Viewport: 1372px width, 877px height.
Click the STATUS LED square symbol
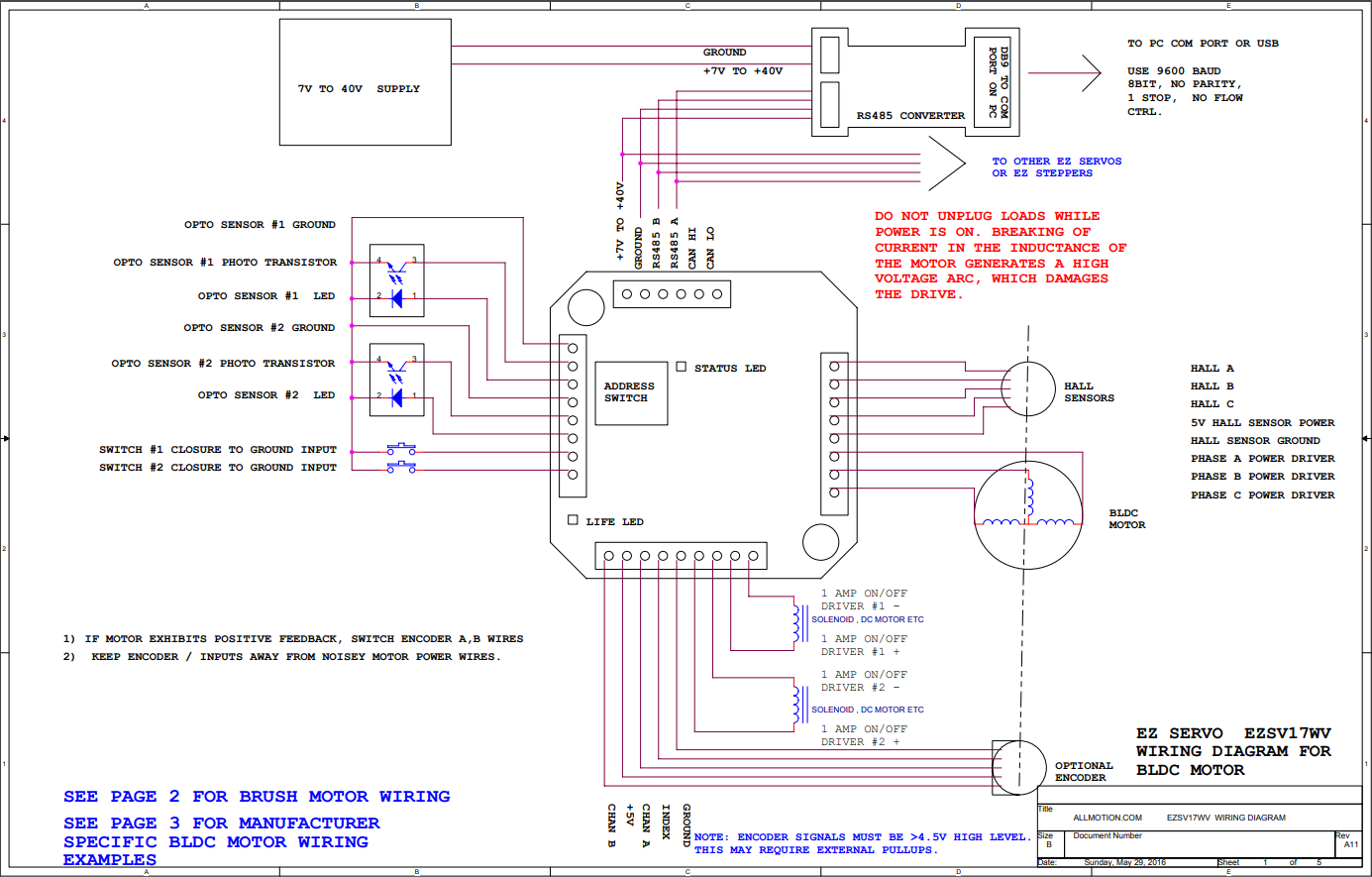[682, 367]
